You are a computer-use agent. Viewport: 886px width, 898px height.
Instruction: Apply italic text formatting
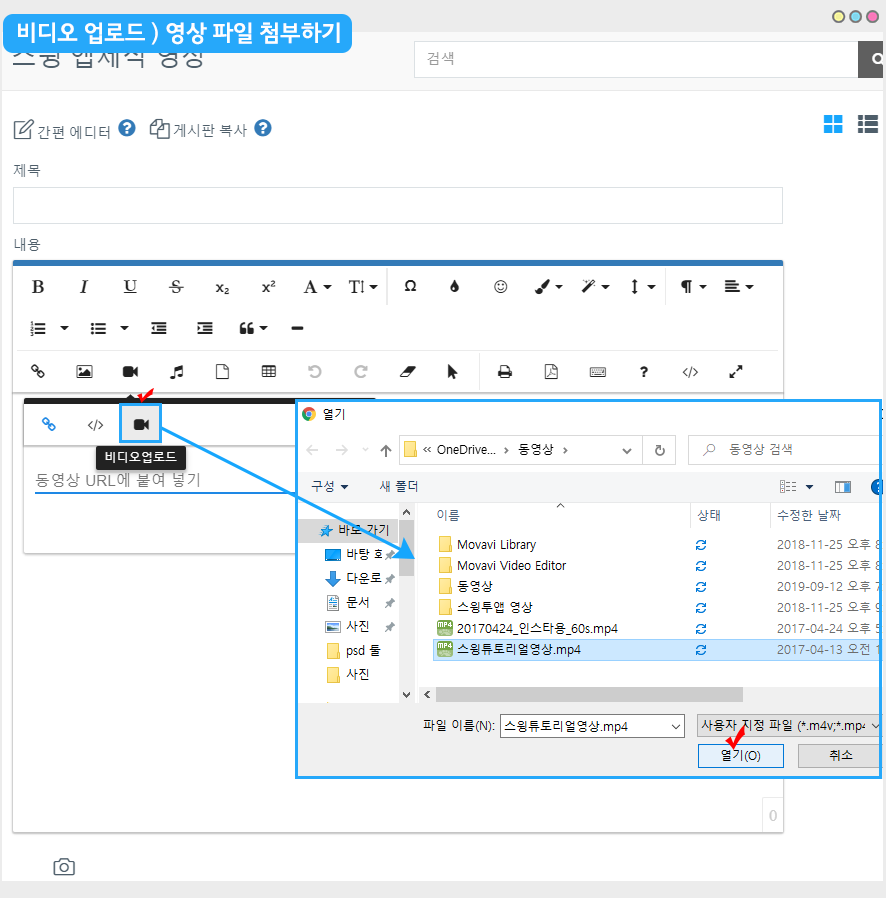click(84, 287)
